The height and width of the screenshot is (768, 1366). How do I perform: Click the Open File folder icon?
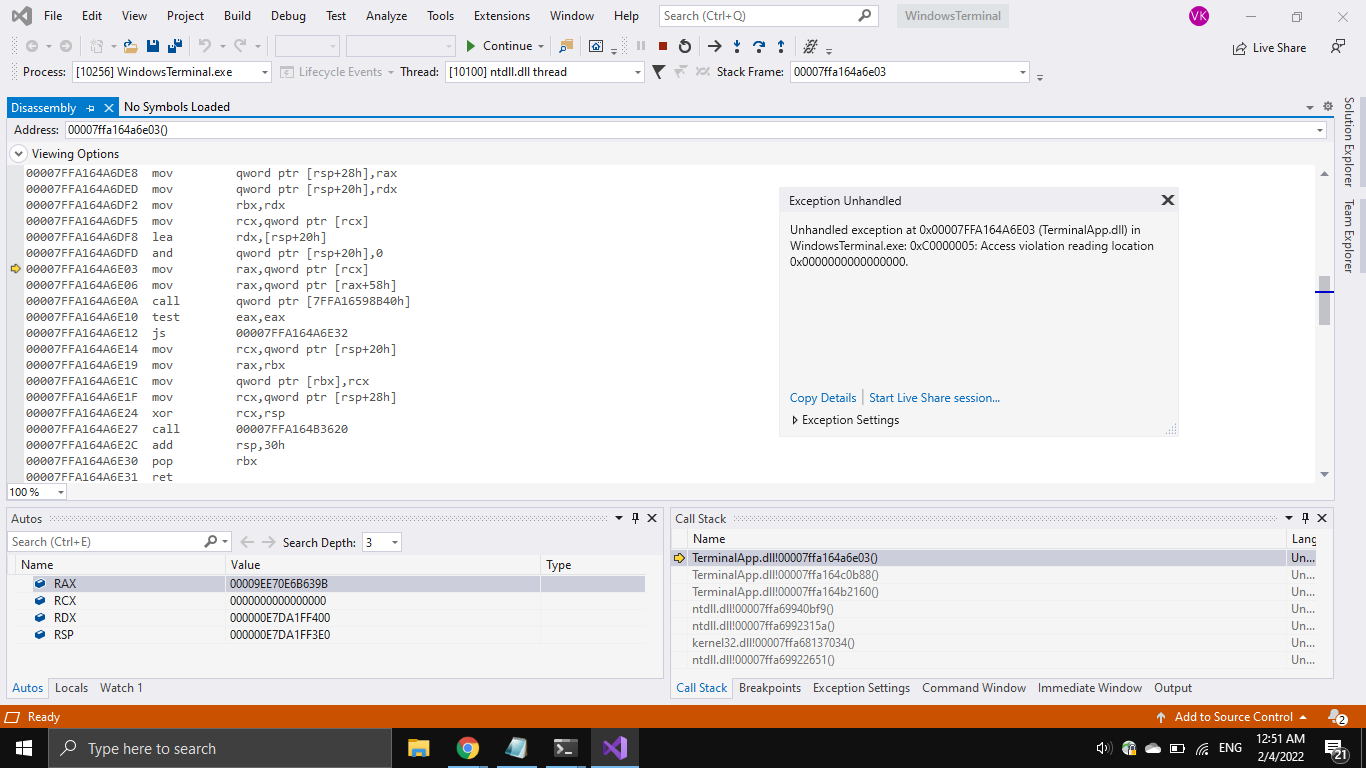131,46
